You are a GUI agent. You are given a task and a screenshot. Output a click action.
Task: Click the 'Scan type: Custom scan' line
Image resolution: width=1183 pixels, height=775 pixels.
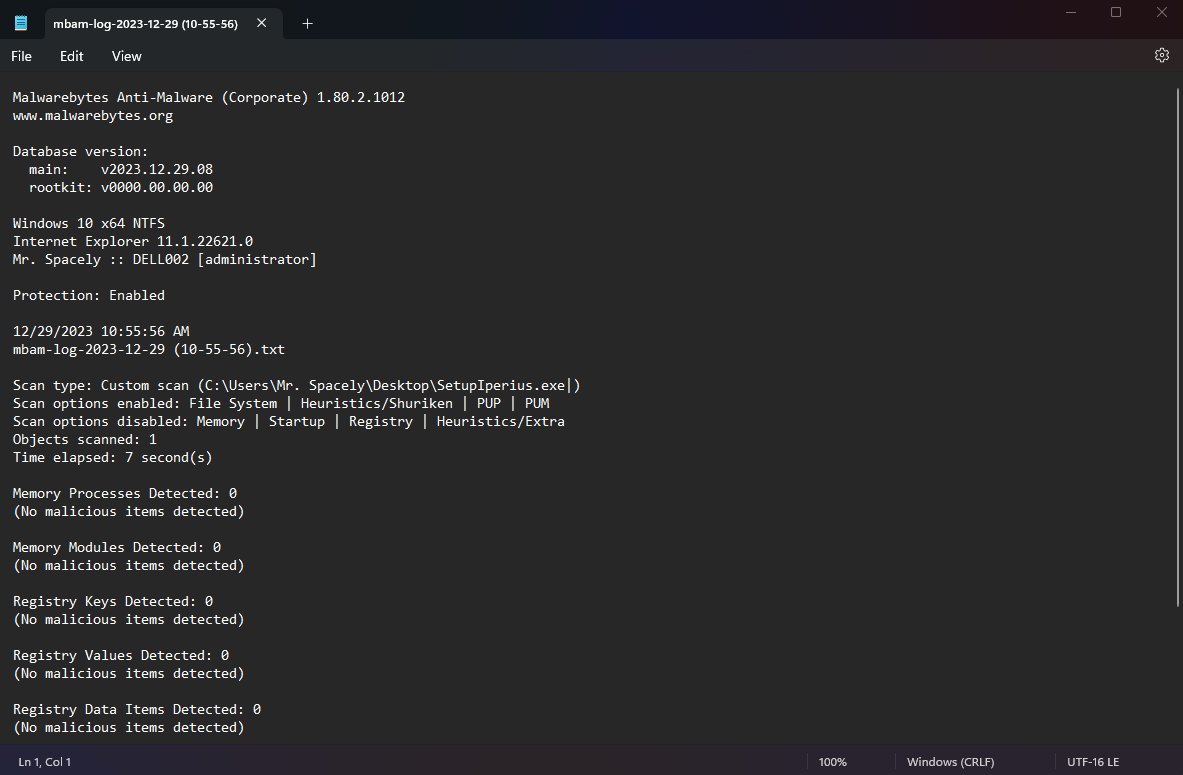[x=297, y=386]
